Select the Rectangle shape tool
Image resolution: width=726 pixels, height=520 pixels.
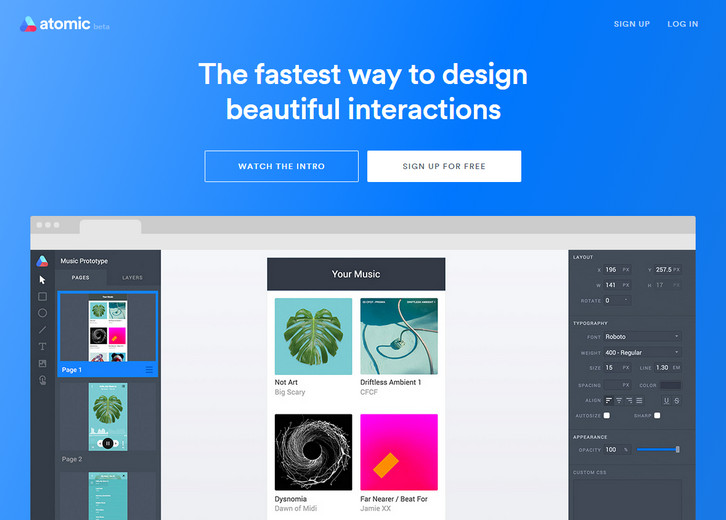click(42, 297)
